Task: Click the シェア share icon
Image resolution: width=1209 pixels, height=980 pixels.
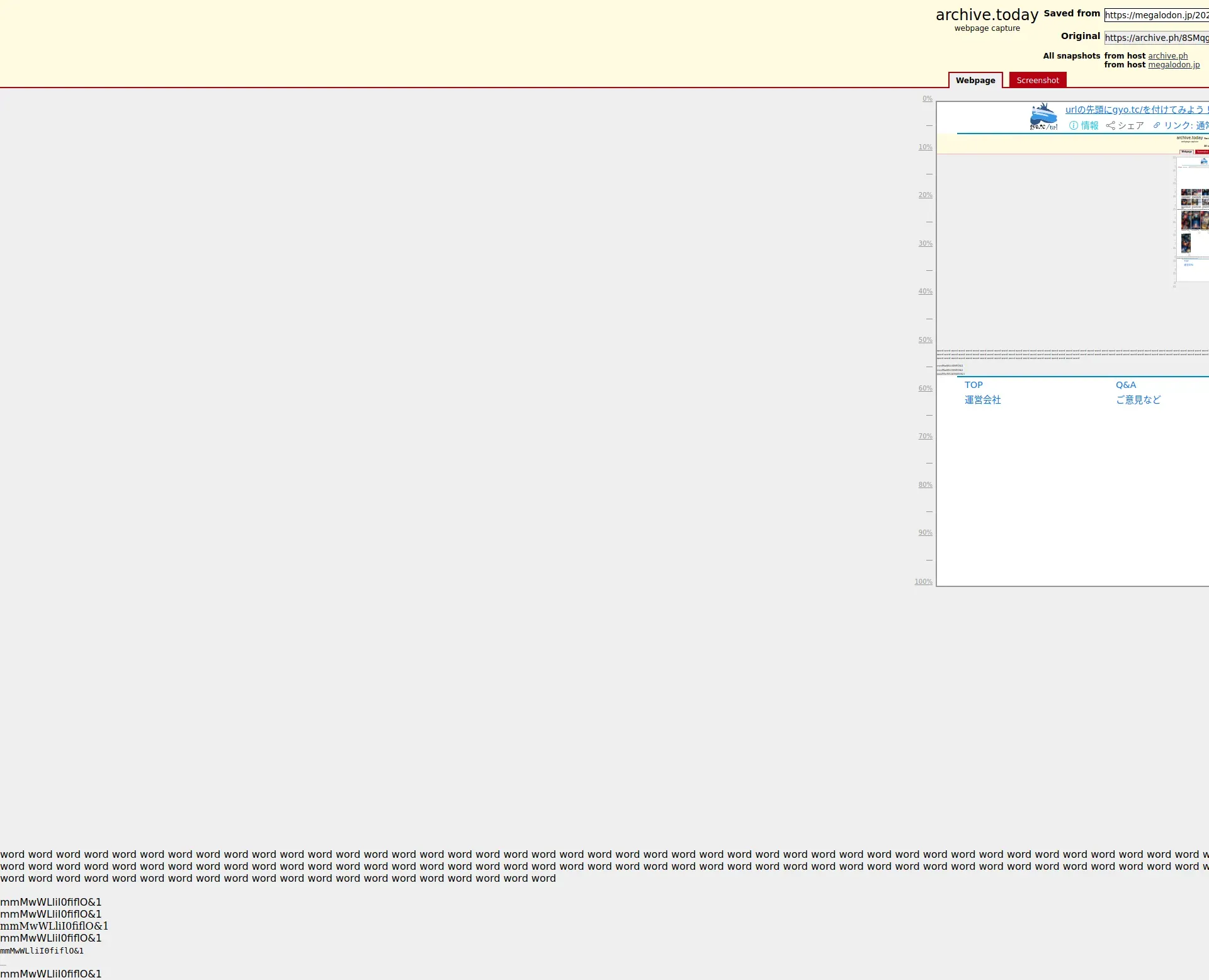Action: pyautogui.click(x=1110, y=125)
